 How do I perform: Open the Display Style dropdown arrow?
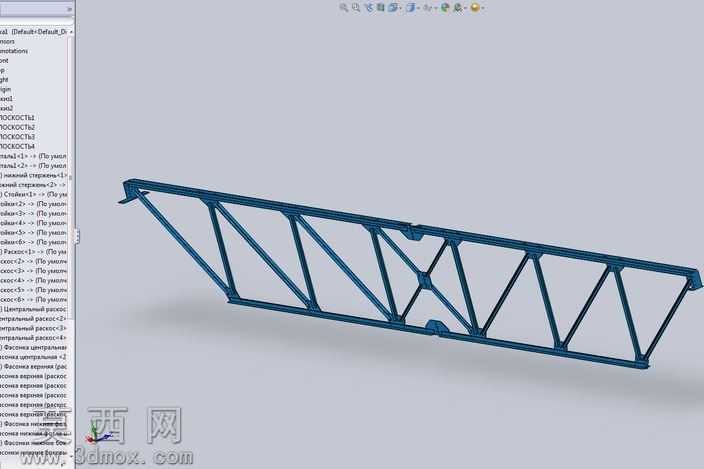point(417,8)
